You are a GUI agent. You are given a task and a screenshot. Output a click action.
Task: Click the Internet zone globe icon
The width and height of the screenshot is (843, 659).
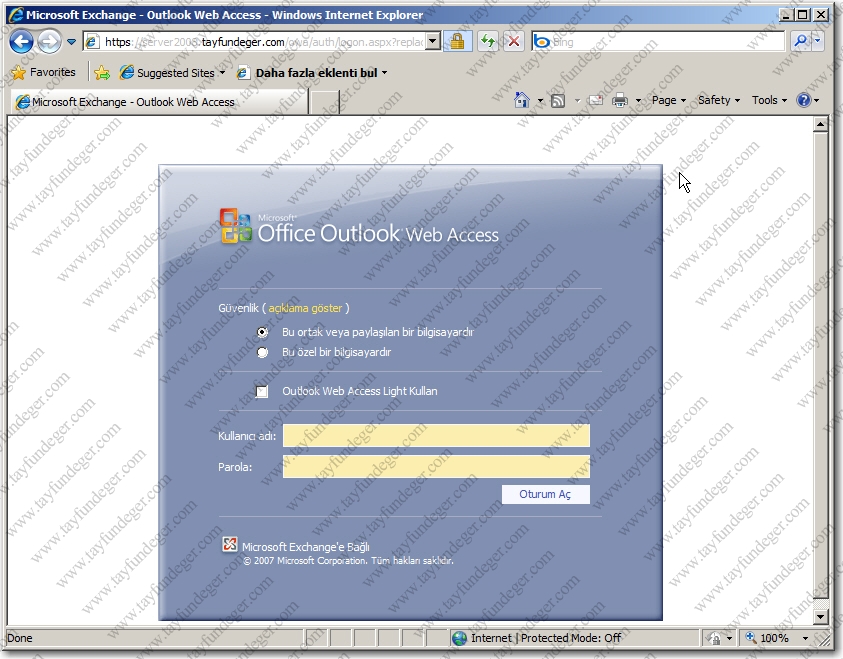460,638
